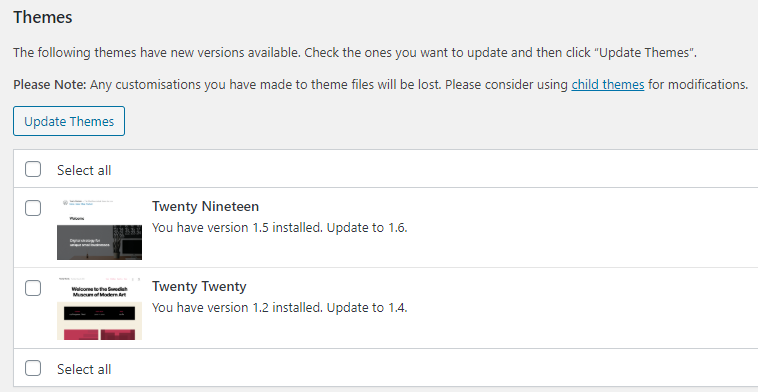
Task: Check the Twenty Nineteen theme checkbox
Action: click(x=33, y=208)
